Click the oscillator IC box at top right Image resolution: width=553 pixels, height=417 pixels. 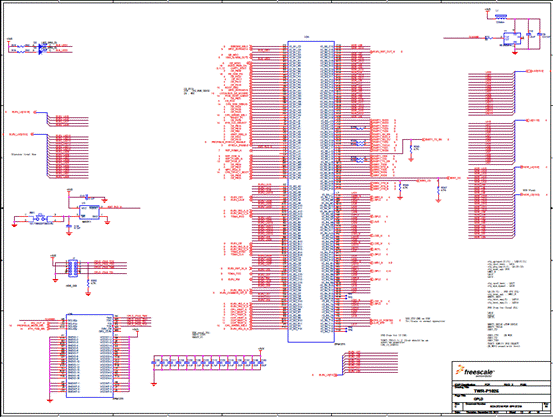[x=512, y=38]
